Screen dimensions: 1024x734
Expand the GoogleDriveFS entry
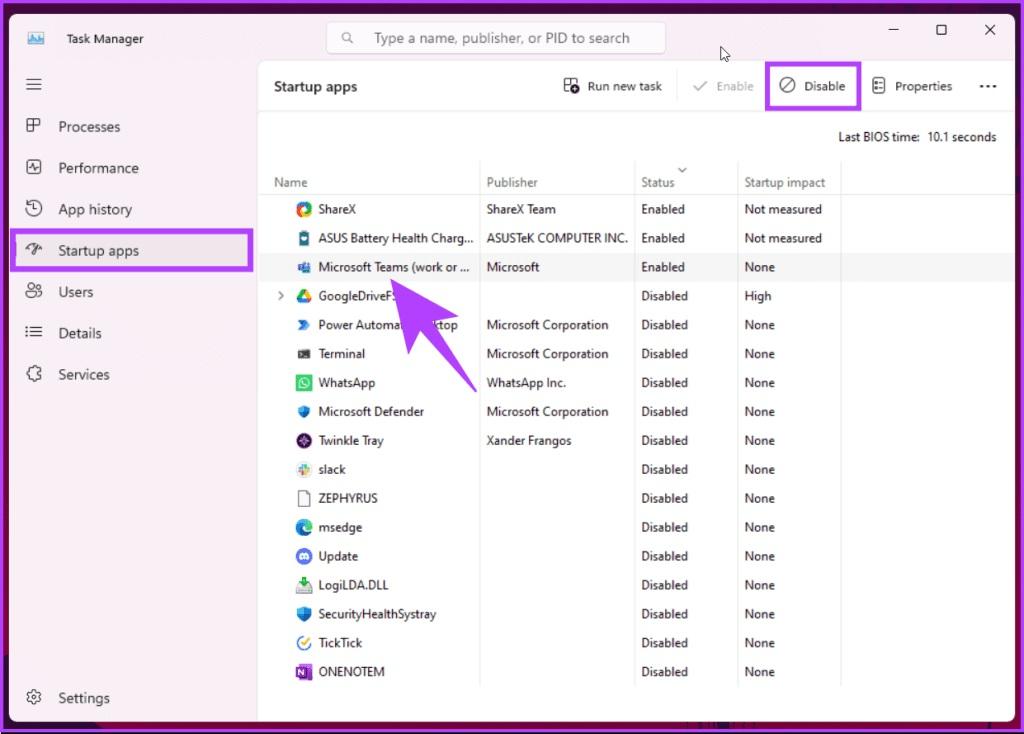(281, 296)
